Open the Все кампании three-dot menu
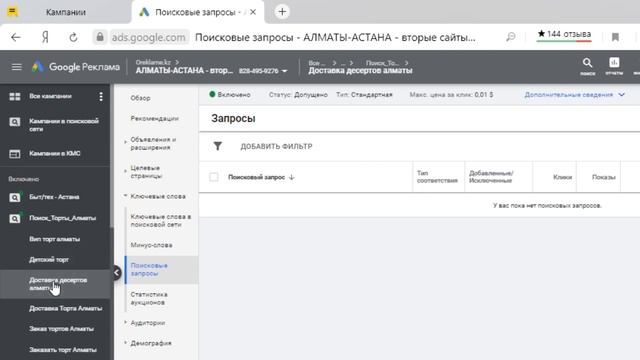The width and height of the screenshot is (640, 360). pyautogui.click(x=101, y=96)
